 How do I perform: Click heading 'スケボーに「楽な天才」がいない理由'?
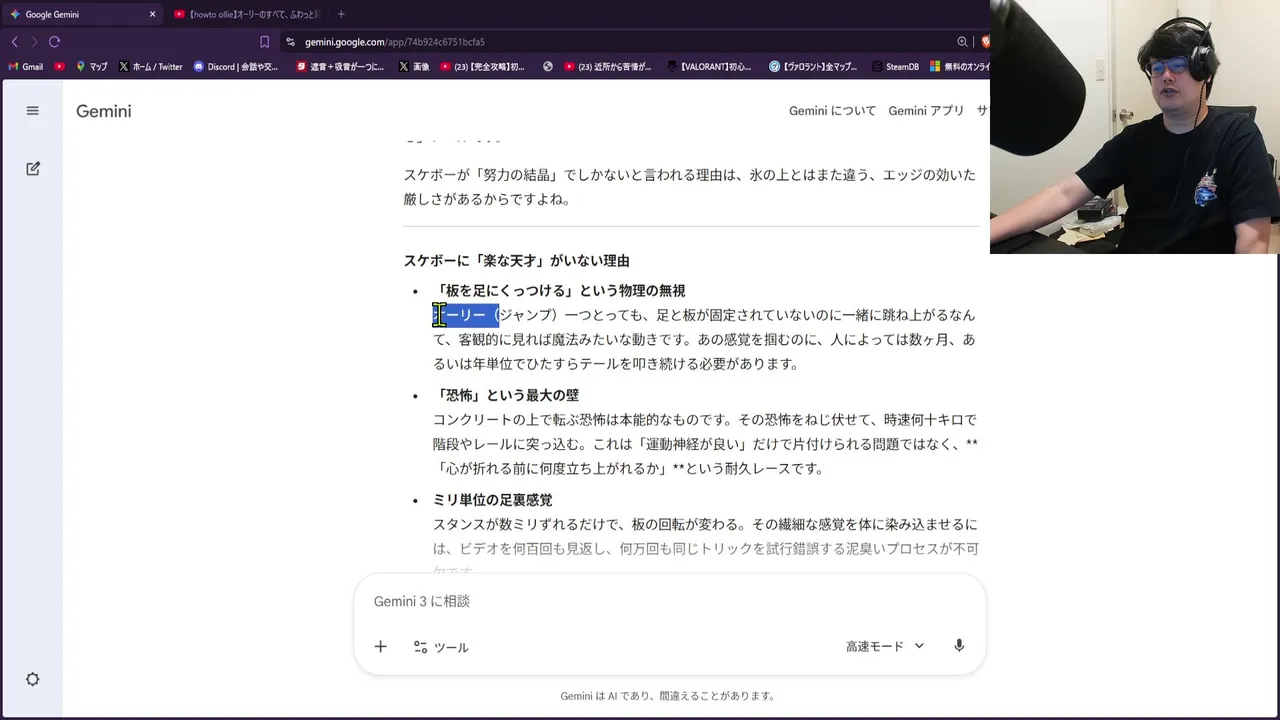tap(516, 261)
